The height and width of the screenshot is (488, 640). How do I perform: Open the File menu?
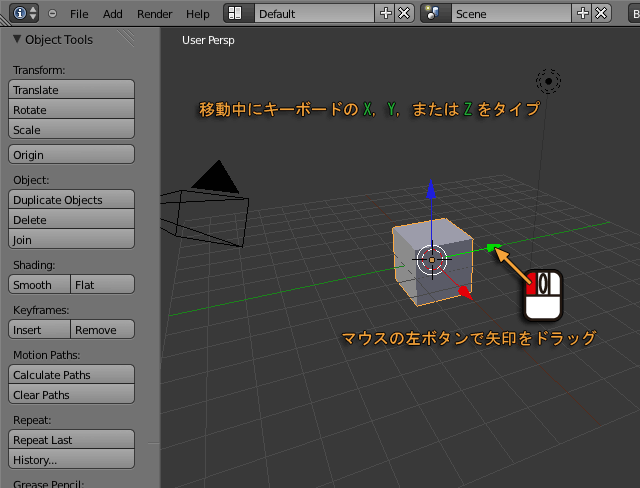(x=79, y=14)
